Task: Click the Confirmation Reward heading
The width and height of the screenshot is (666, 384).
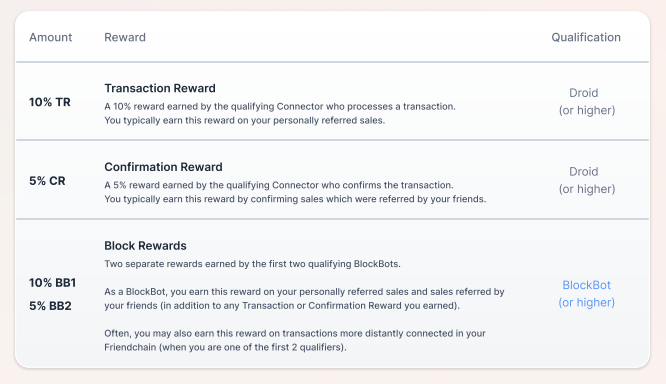Action: coord(164,167)
